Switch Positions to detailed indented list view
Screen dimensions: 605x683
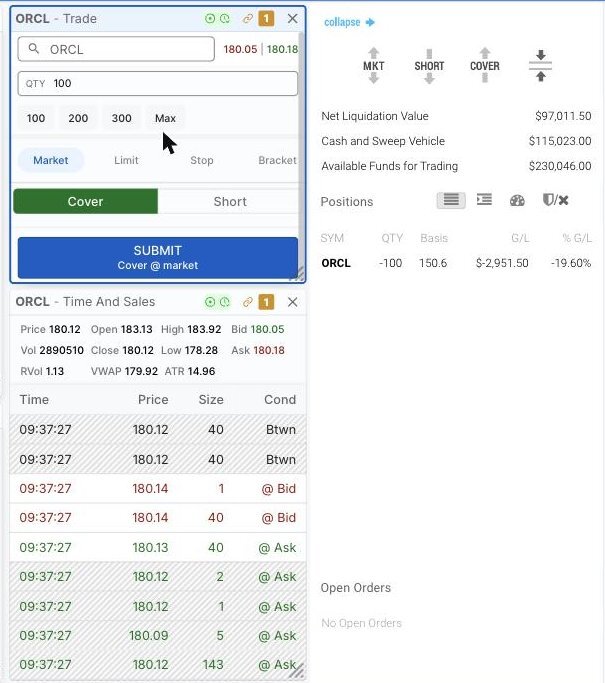point(484,200)
